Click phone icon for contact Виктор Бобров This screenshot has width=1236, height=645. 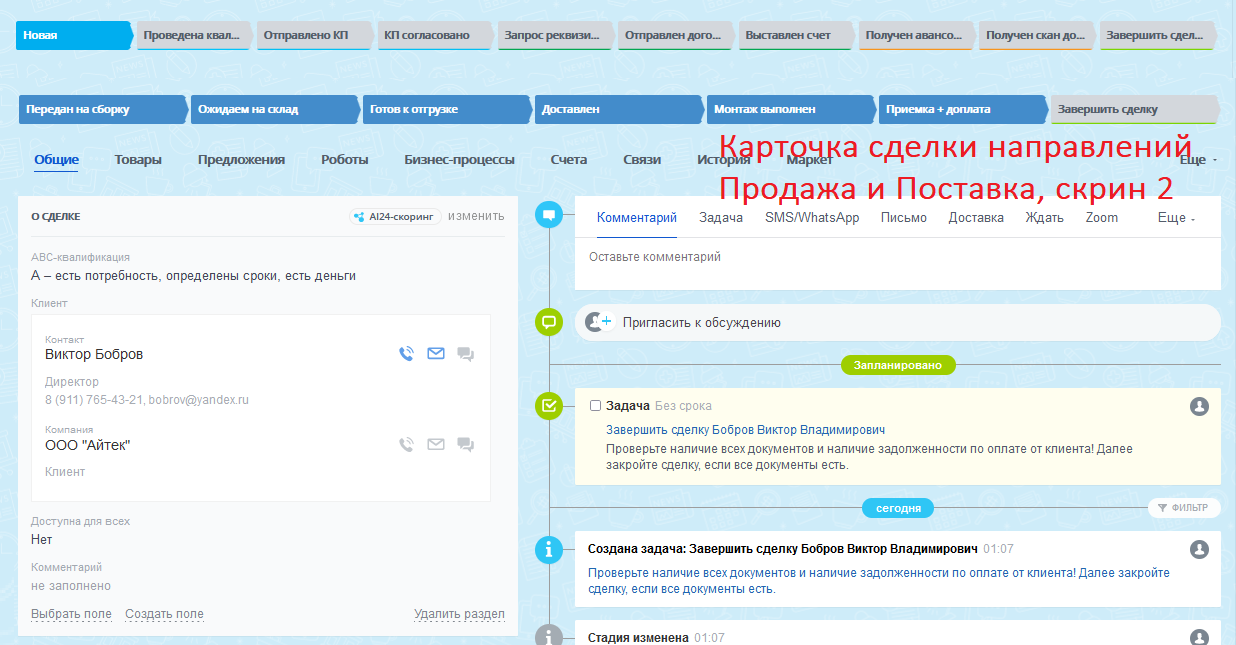click(x=406, y=354)
